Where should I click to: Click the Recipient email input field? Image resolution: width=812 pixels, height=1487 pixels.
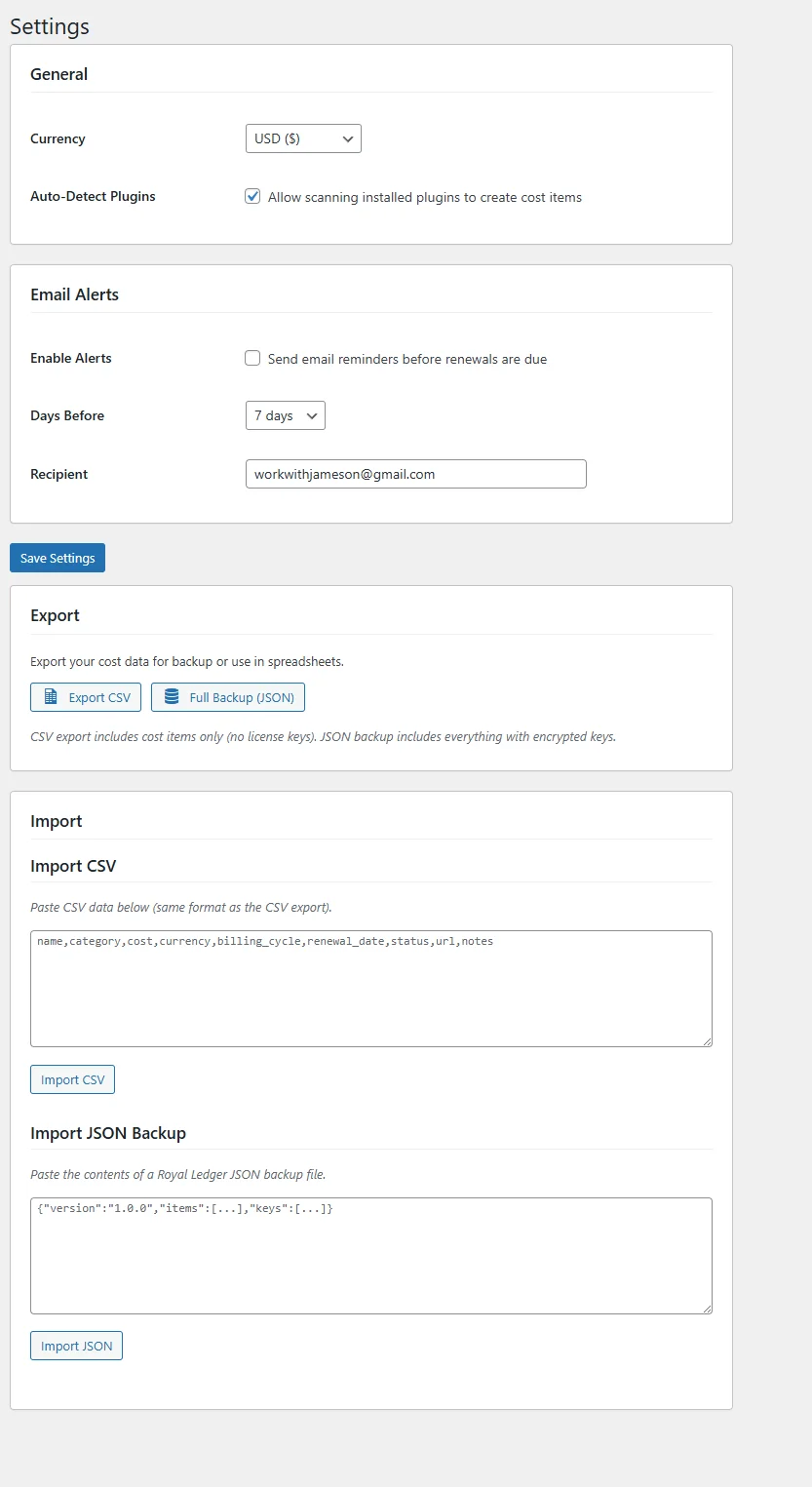coord(415,474)
